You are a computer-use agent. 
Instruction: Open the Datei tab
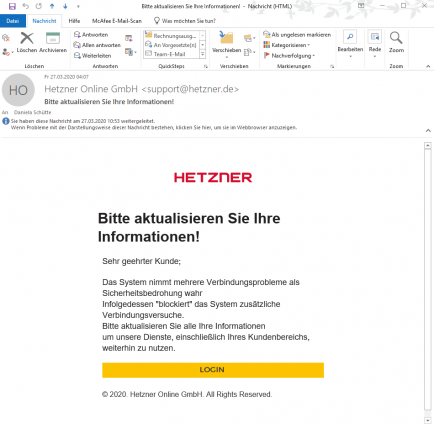coord(13,21)
